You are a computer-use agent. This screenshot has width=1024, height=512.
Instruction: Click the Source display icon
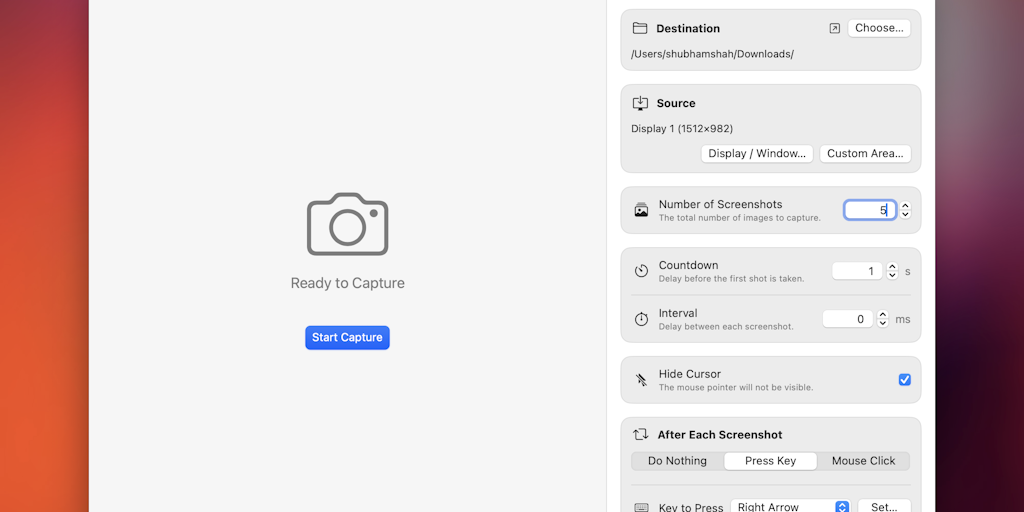click(641, 103)
